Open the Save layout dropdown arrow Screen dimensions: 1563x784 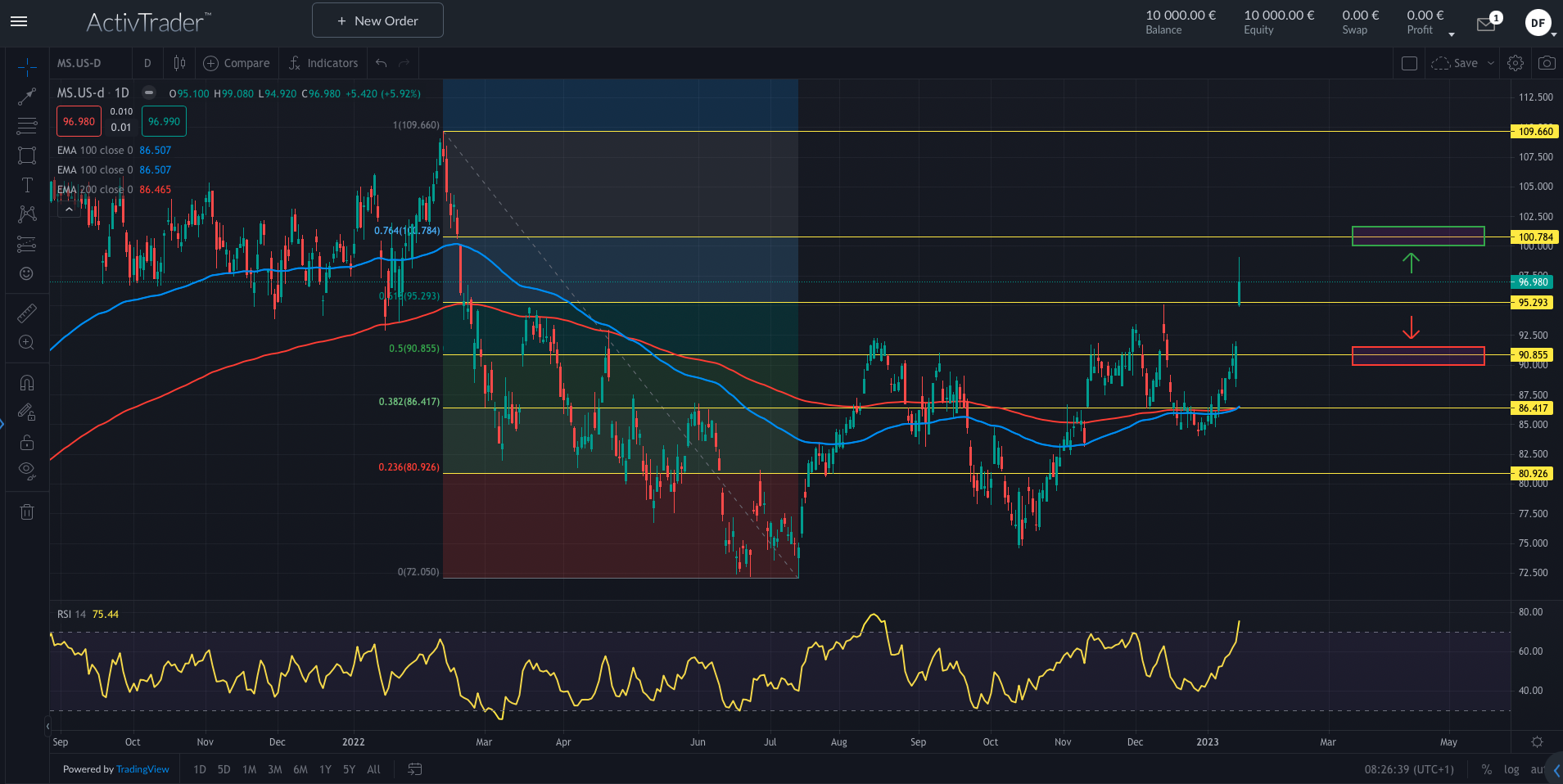click(x=1491, y=63)
